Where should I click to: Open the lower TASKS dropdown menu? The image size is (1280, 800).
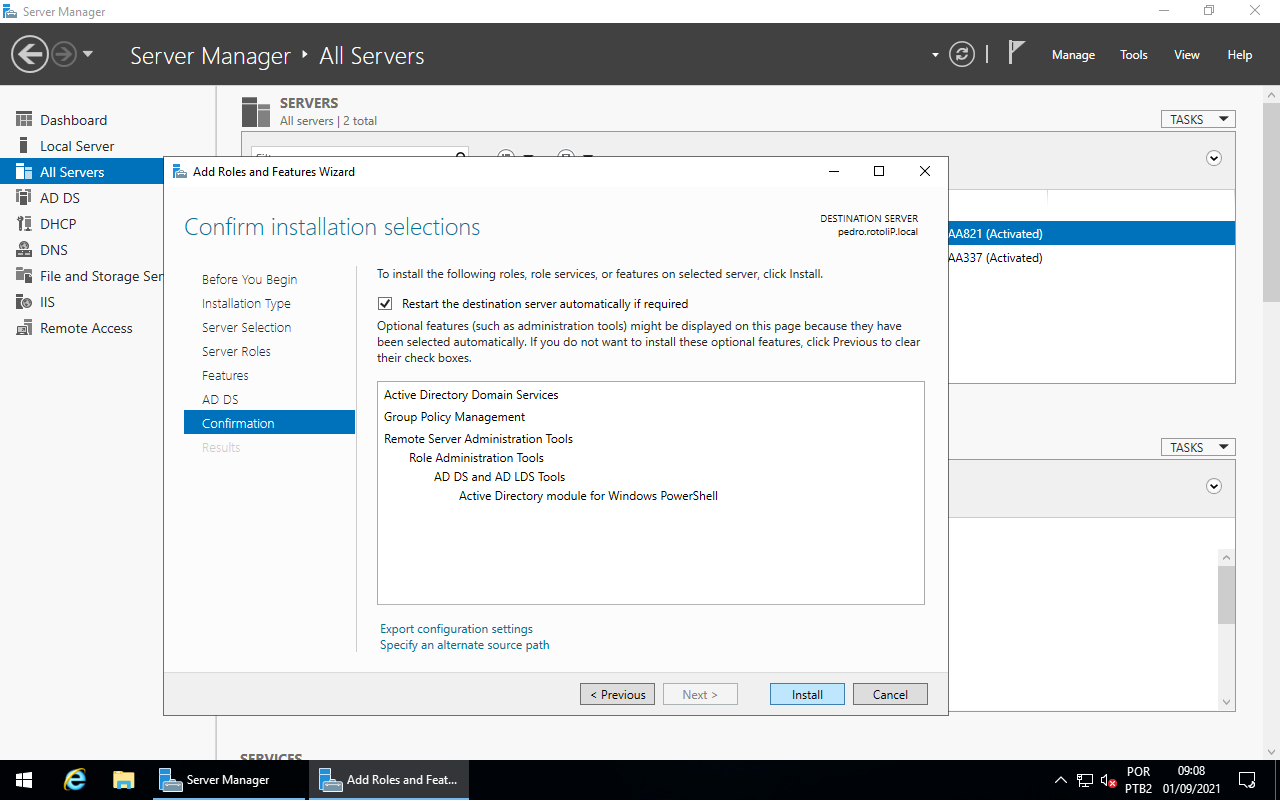1197,446
